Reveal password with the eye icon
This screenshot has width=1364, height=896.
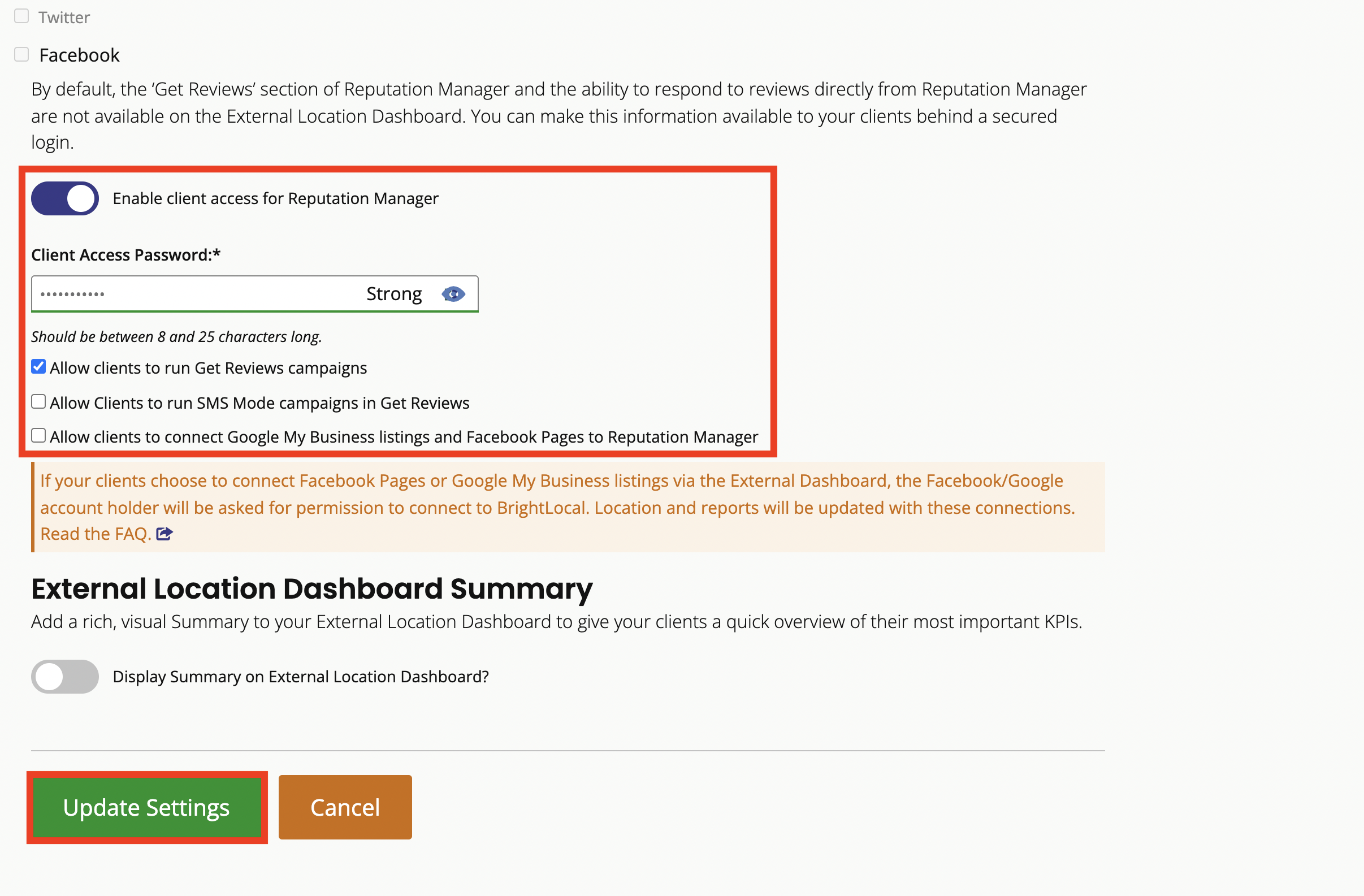click(x=453, y=294)
